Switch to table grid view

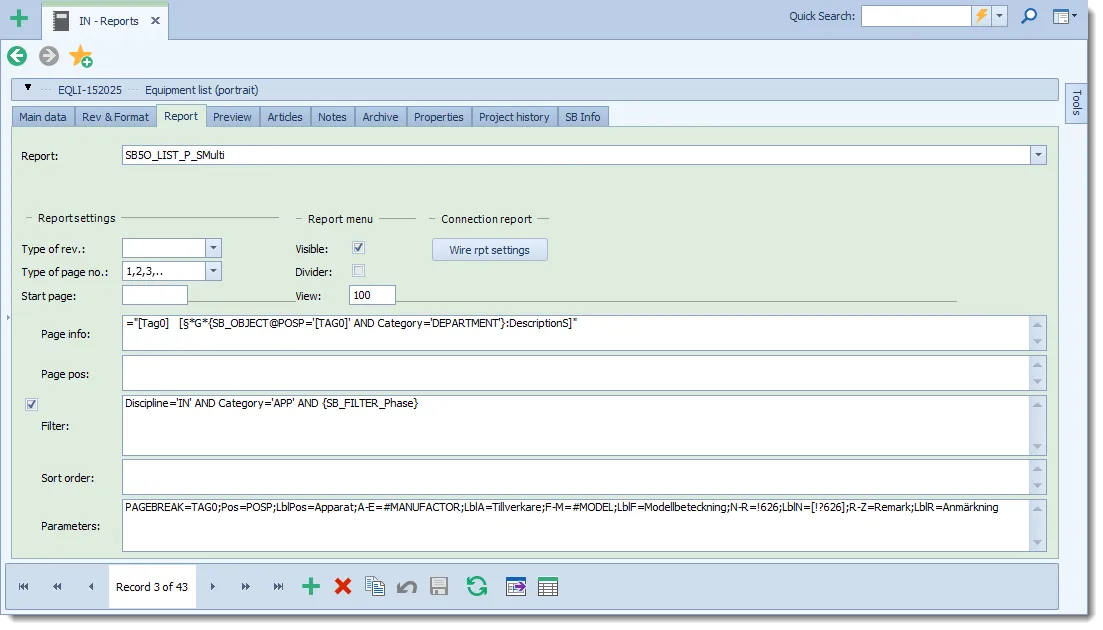click(547, 586)
